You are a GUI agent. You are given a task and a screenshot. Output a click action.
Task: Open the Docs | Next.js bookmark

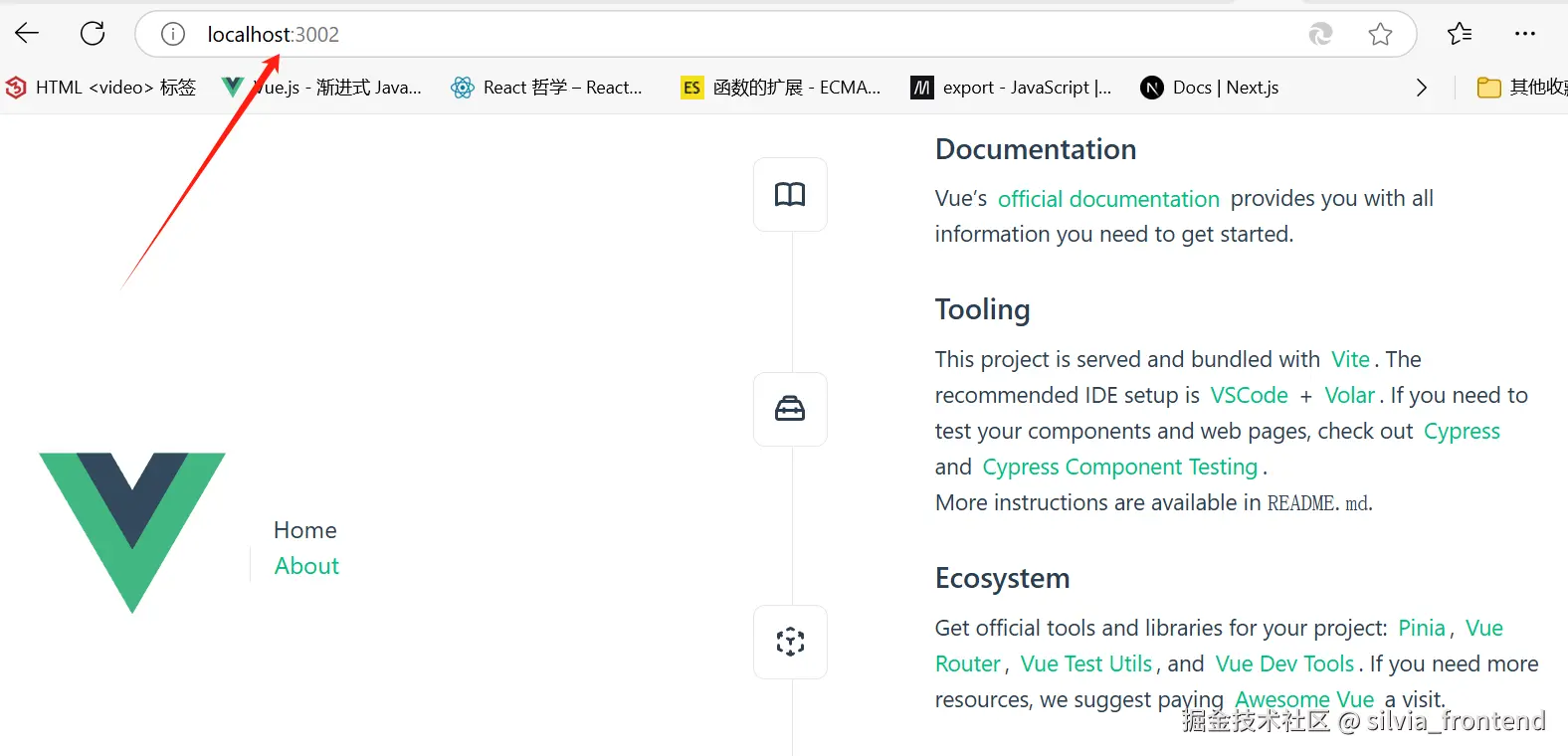coord(1211,88)
